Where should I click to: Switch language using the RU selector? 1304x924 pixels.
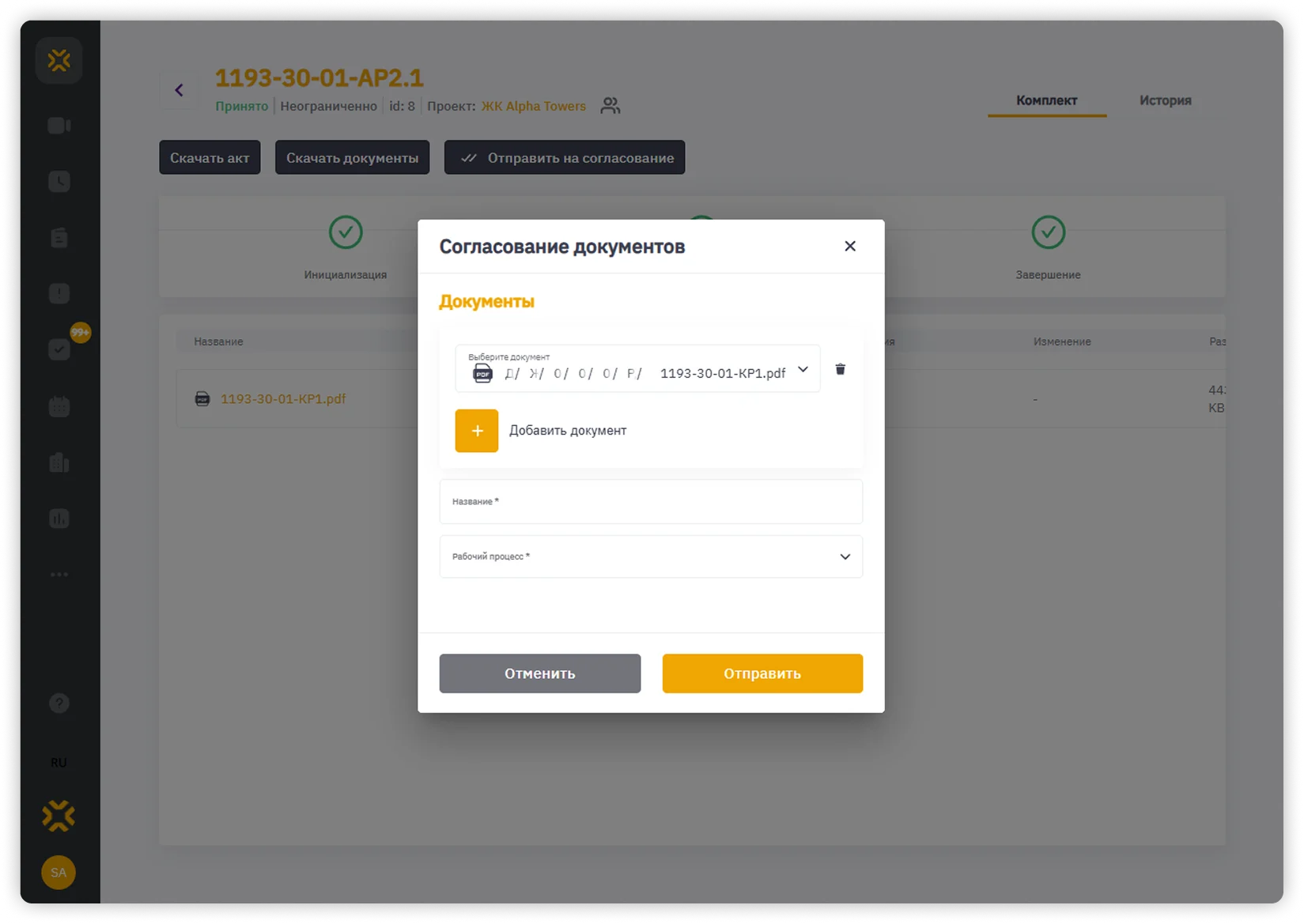click(x=59, y=763)
